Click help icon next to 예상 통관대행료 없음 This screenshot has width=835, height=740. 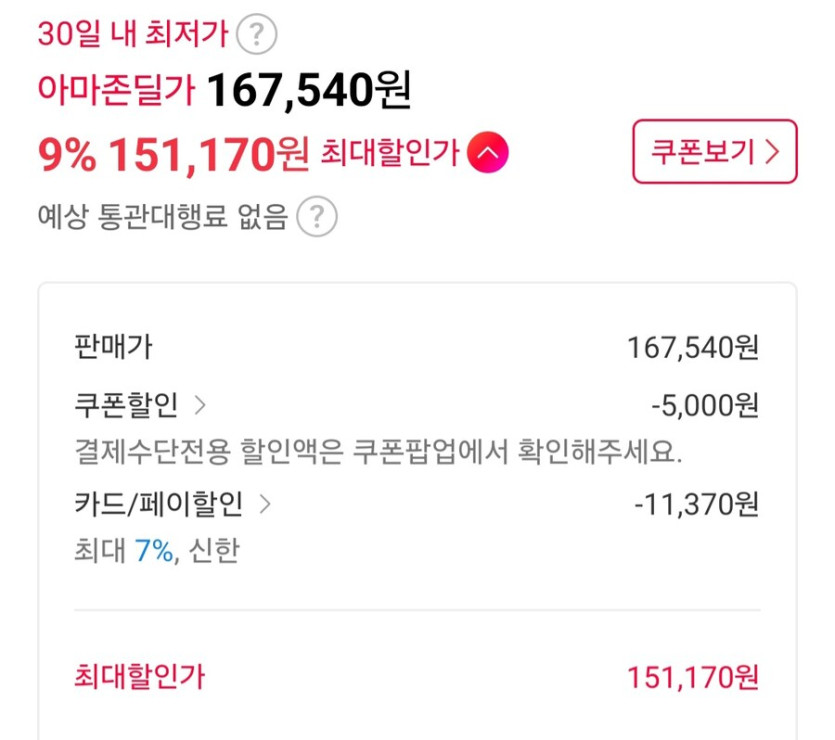point(318,215)
